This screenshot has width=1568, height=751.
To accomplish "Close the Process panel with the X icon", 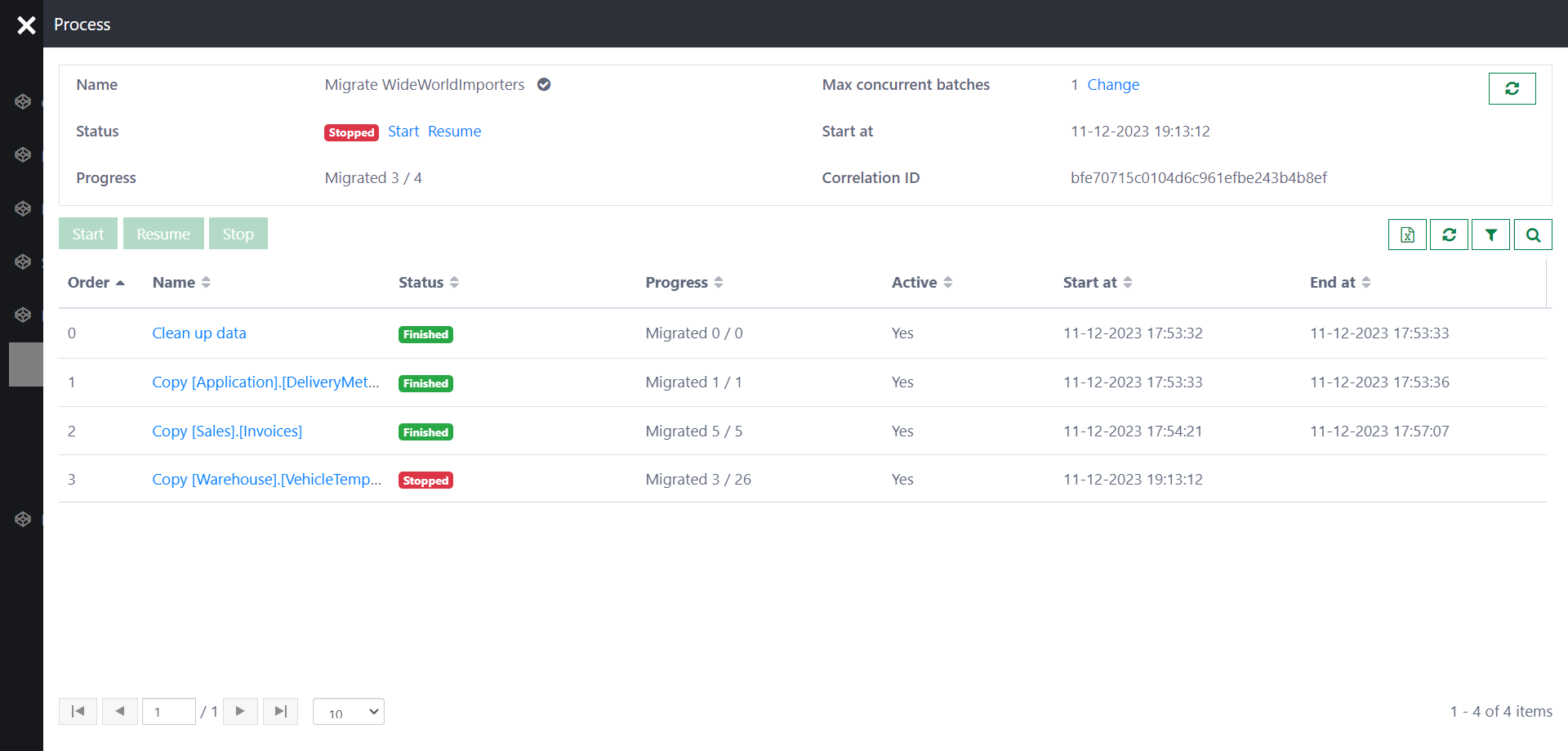I will [26, 25].
